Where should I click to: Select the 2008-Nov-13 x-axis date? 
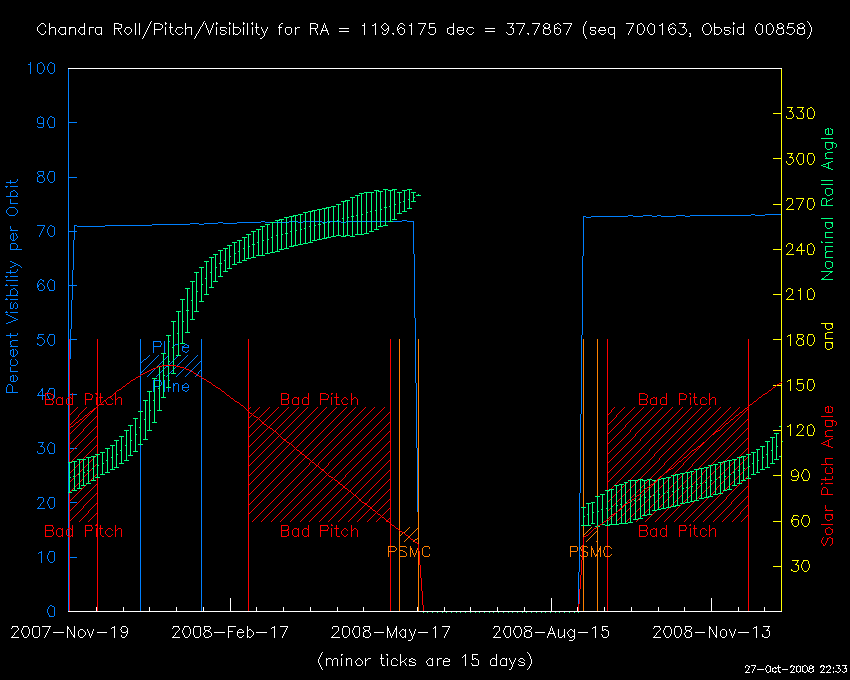(x=711, y=632)
